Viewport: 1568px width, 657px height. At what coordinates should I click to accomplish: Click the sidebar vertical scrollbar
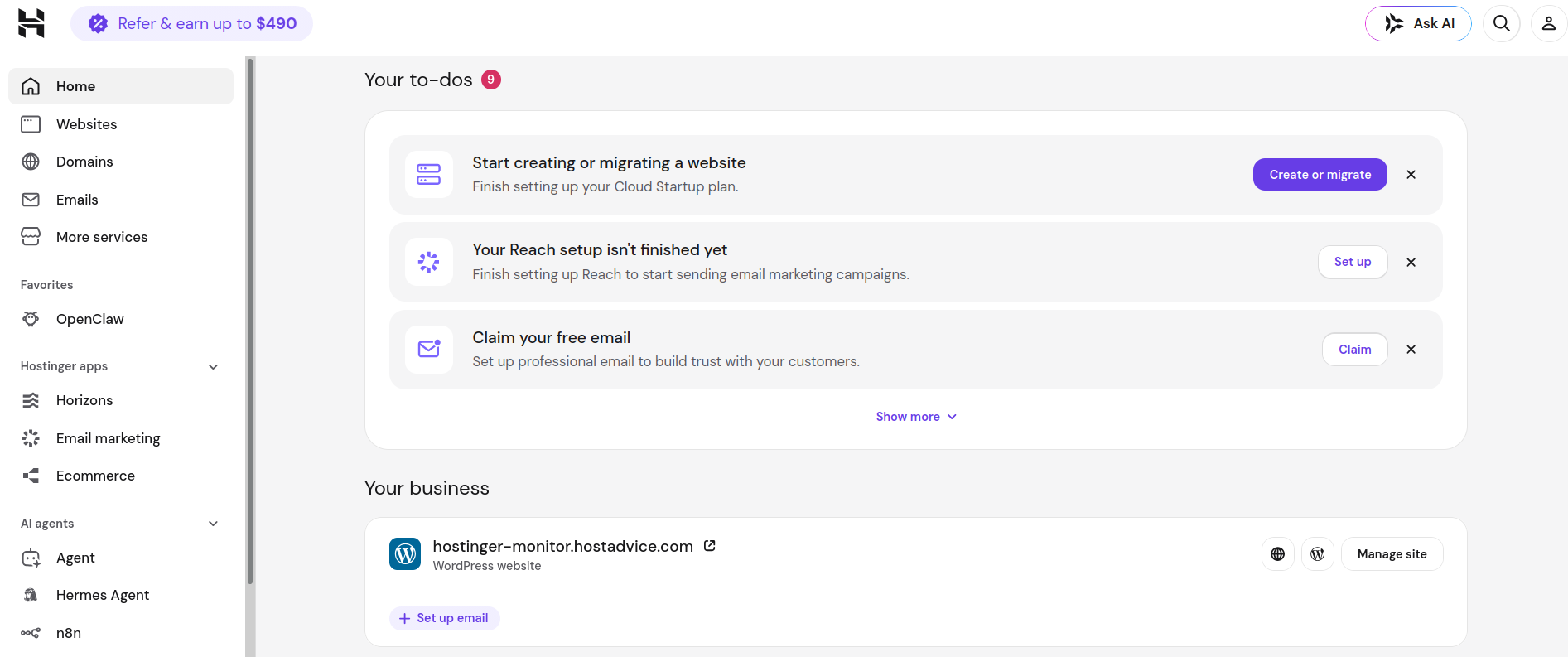pos(250,320)
